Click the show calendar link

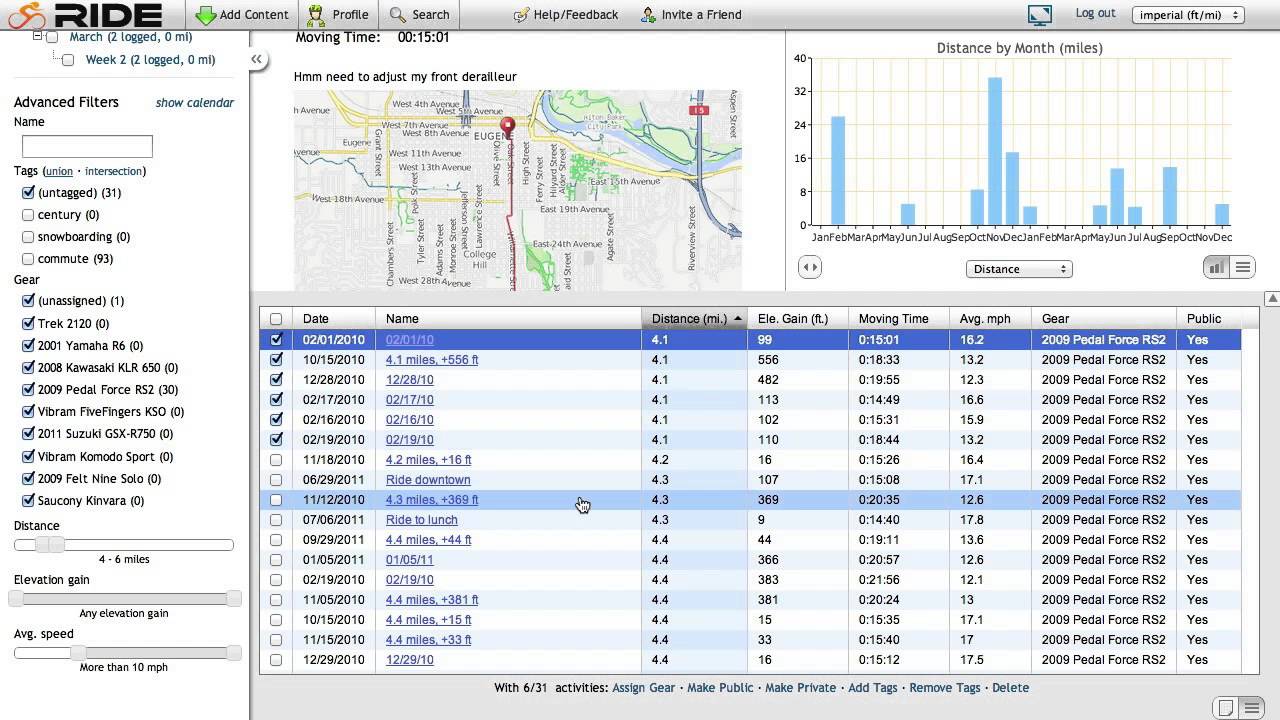(x=195, y=102)
